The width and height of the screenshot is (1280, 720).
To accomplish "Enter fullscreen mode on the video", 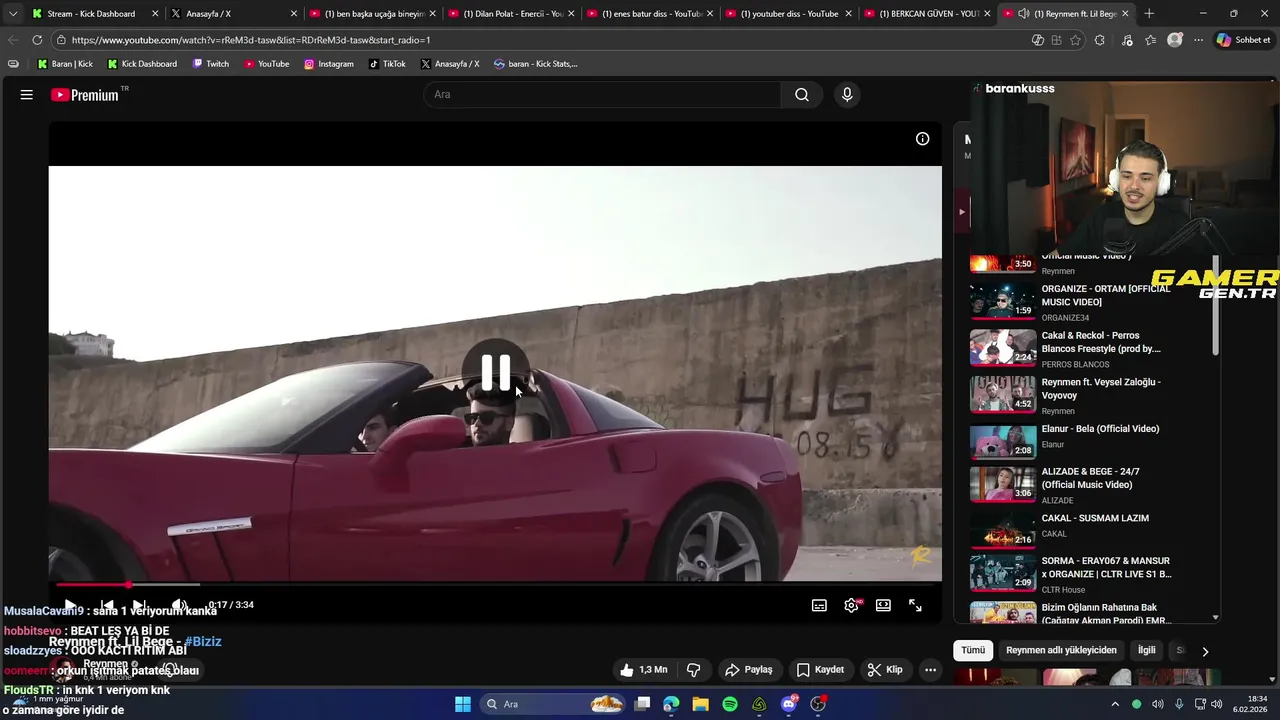I will (915, 605).
